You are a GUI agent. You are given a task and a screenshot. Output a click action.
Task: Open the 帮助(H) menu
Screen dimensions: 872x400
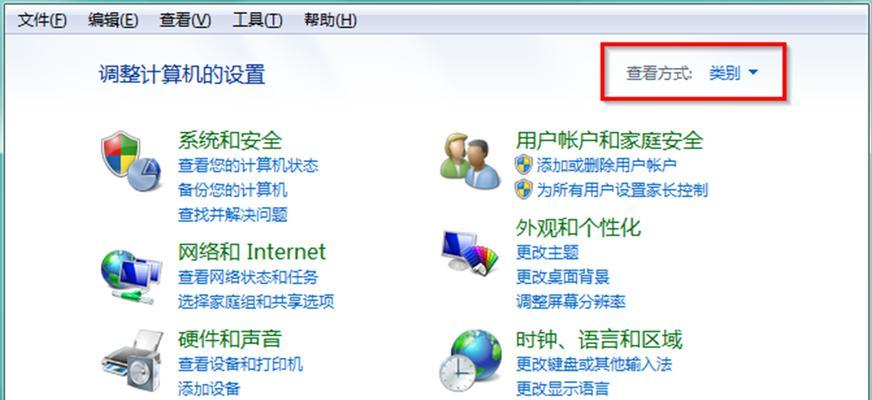(x=330, y=21)
